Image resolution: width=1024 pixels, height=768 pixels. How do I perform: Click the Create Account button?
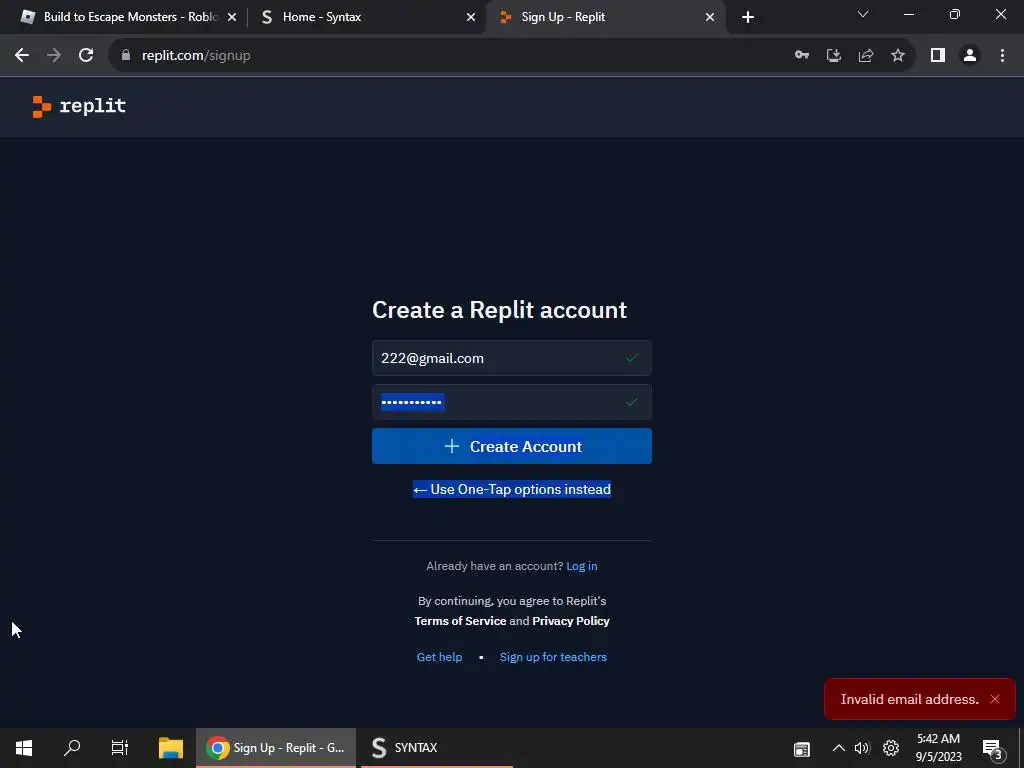[512, 446]
